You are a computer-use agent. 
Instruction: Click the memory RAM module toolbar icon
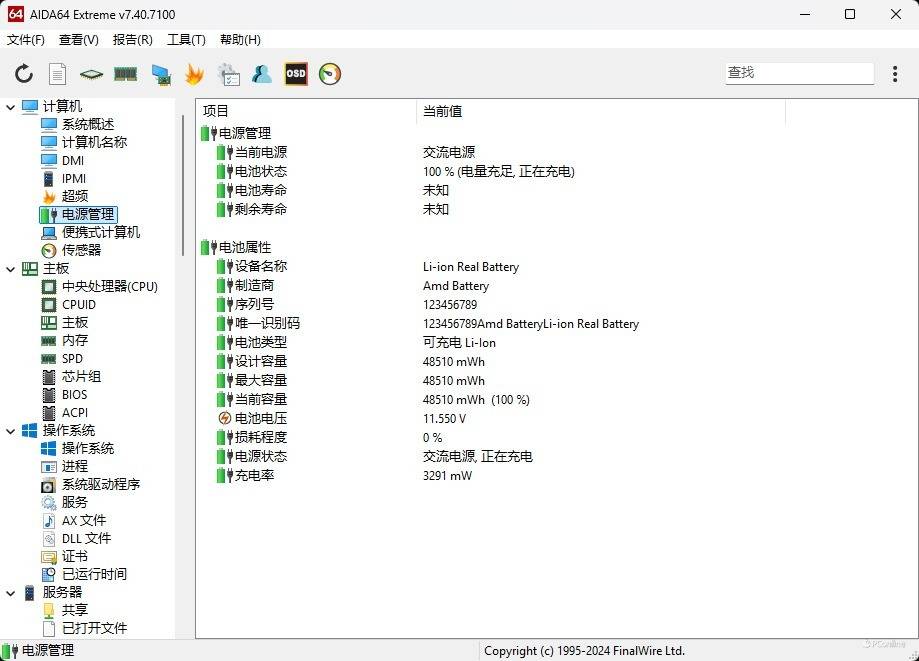(125, 74)
